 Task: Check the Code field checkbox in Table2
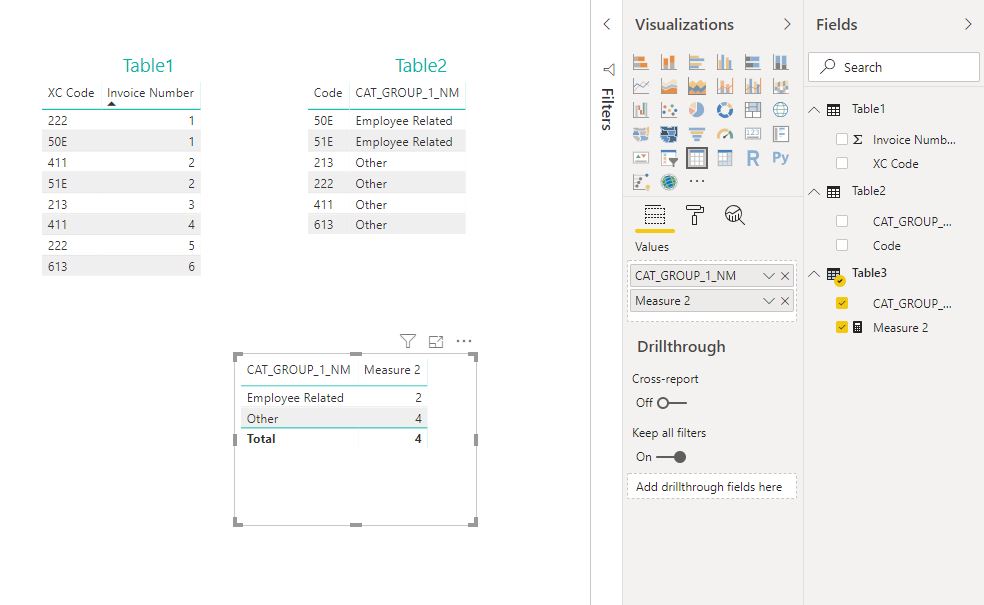click(842, 245)
